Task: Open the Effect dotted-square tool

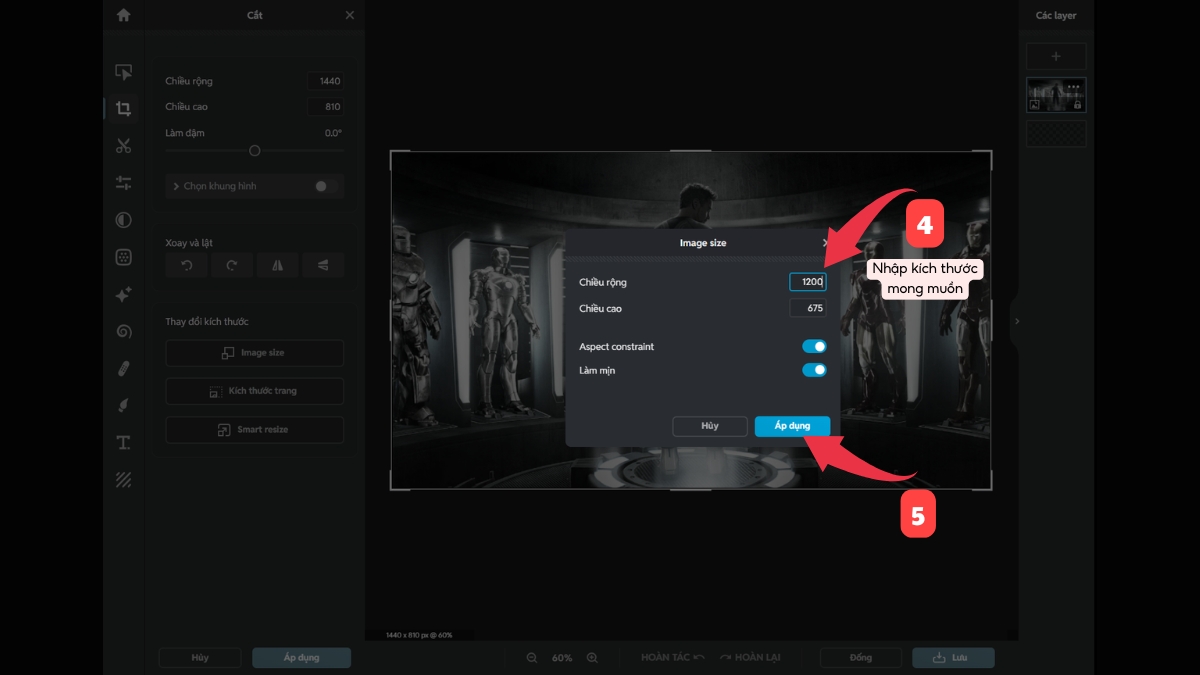Action: (124, 257)
